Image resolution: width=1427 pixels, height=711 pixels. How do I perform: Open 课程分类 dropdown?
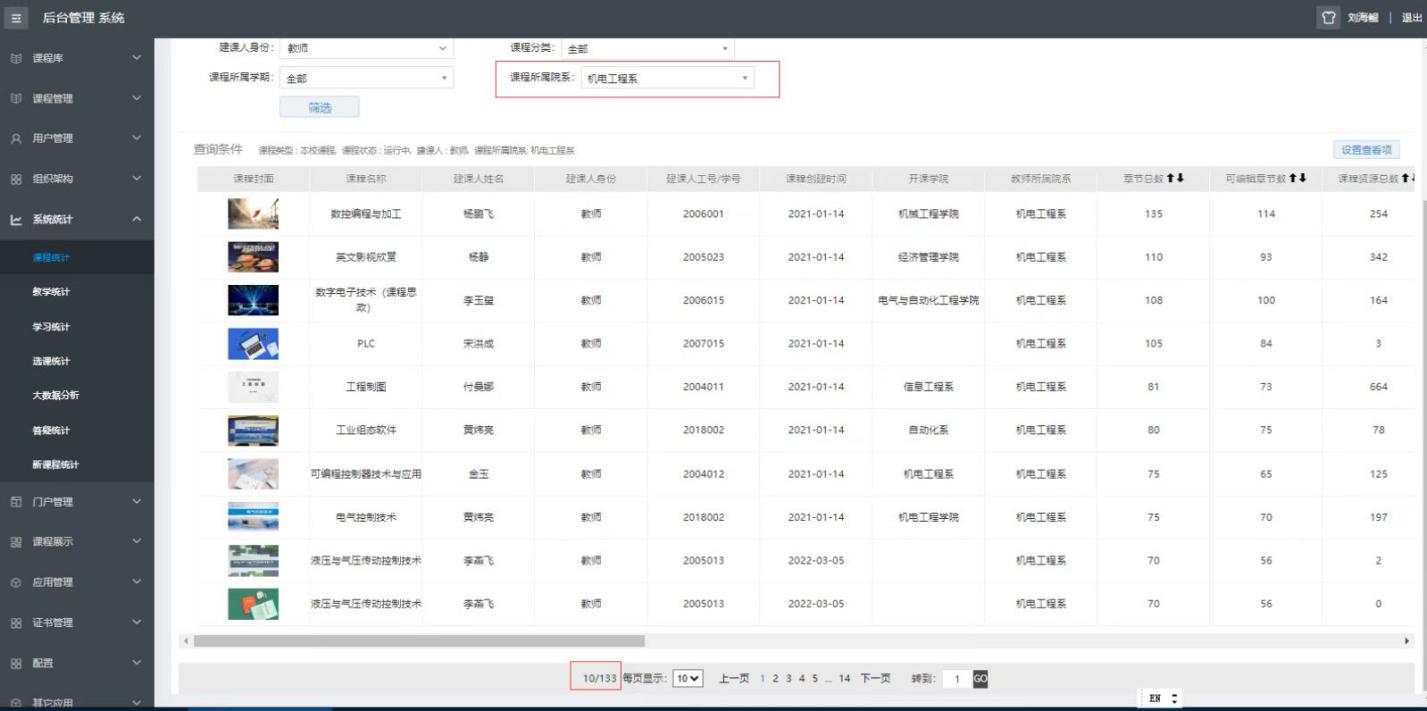tap(647, 48)
